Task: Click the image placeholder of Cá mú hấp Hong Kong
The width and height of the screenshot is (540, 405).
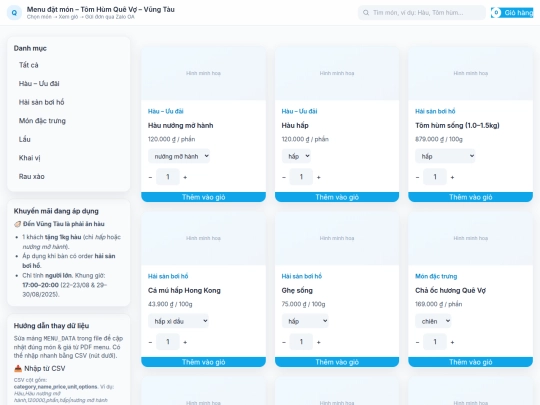Action: coord(204,238)
